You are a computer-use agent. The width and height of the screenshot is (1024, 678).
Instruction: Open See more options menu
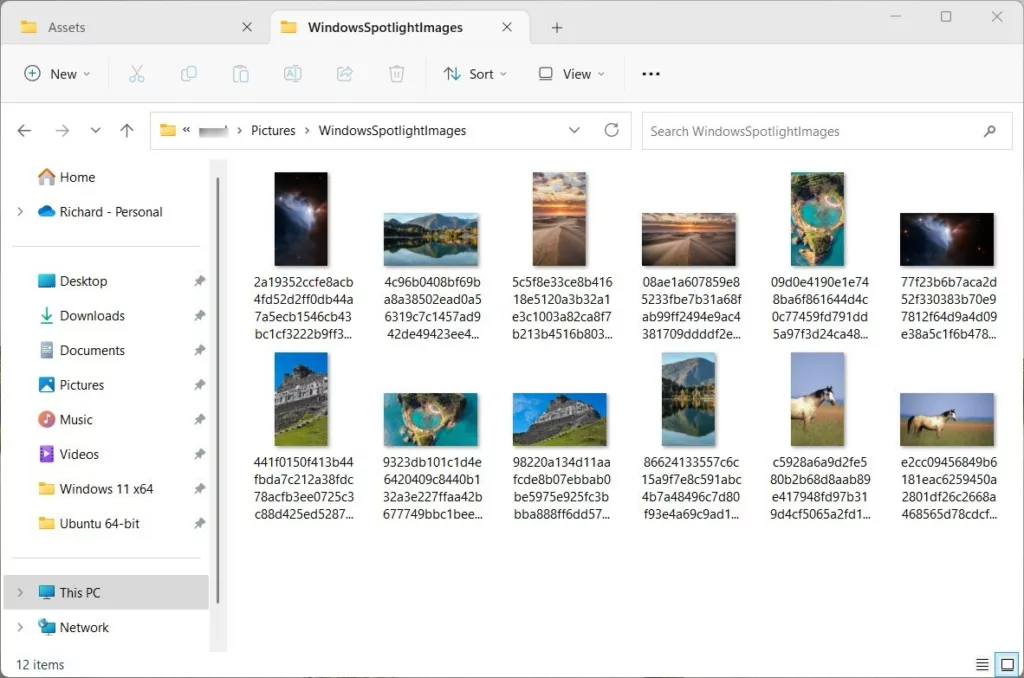(x=651, y=74)
